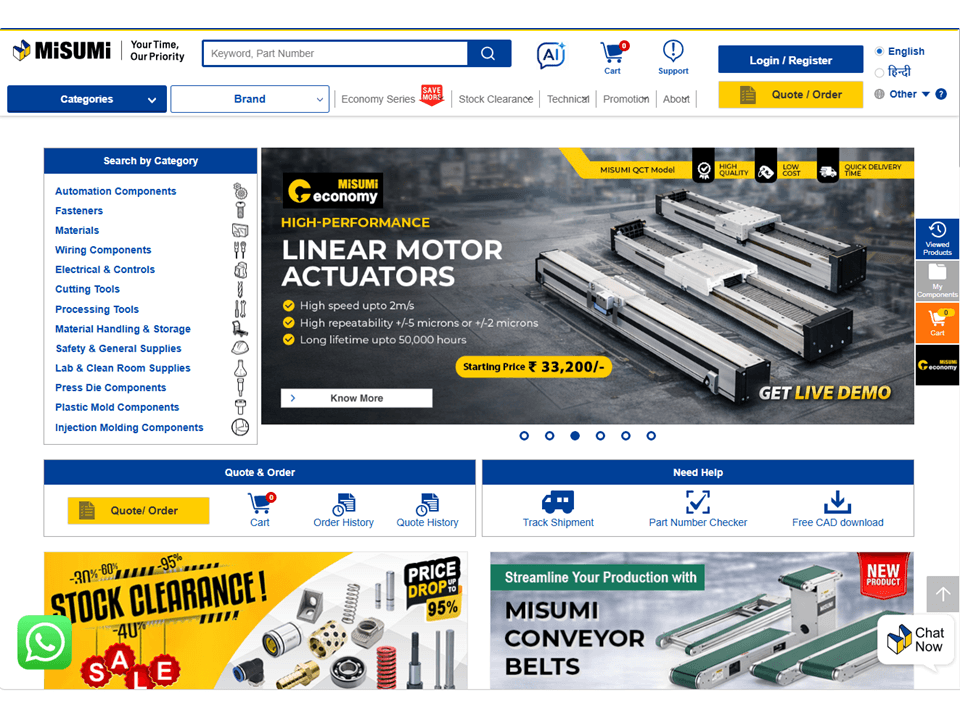This screenshot has height=720, width=960.
Task: Click the Login / Register button
Action: 790,60
